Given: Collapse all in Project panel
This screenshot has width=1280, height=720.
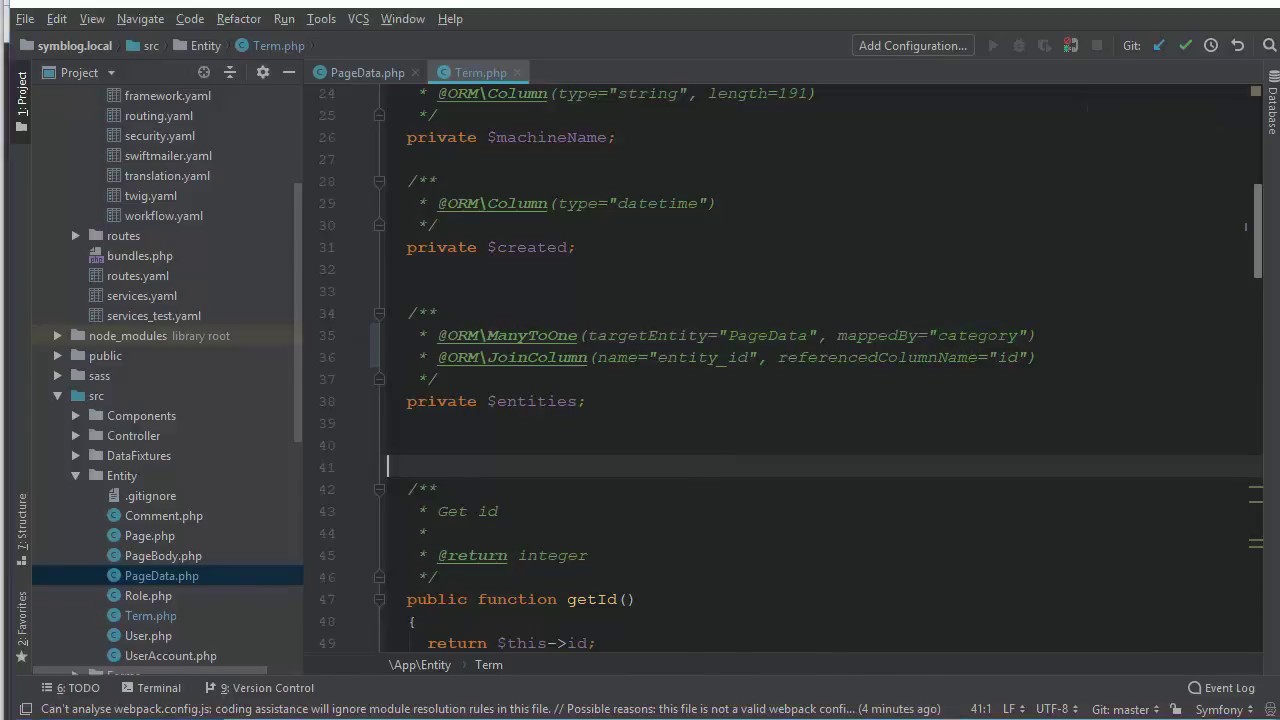Looking at the screenshot, I should click(230, 72).
